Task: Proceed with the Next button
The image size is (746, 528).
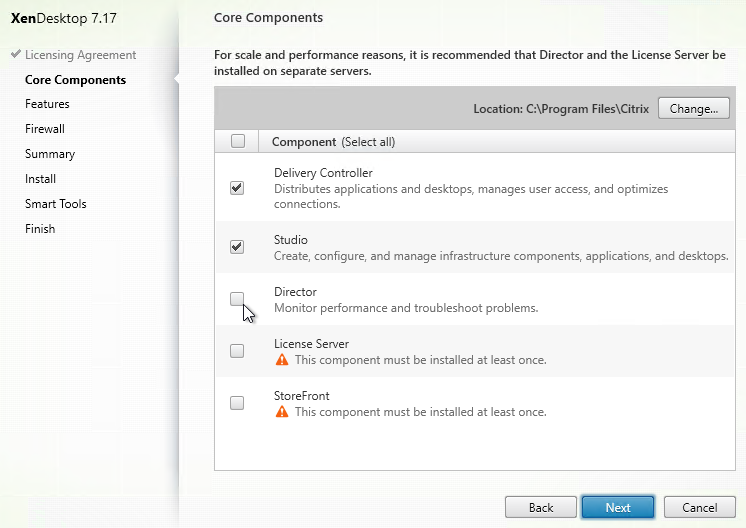Action: coord(618,508)
